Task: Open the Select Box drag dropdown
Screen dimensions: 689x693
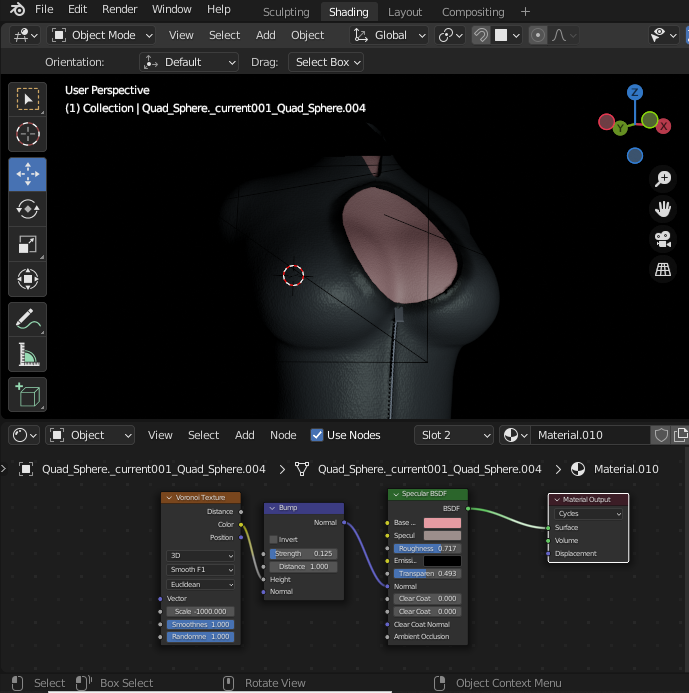Action: click(x=326, y=62)
